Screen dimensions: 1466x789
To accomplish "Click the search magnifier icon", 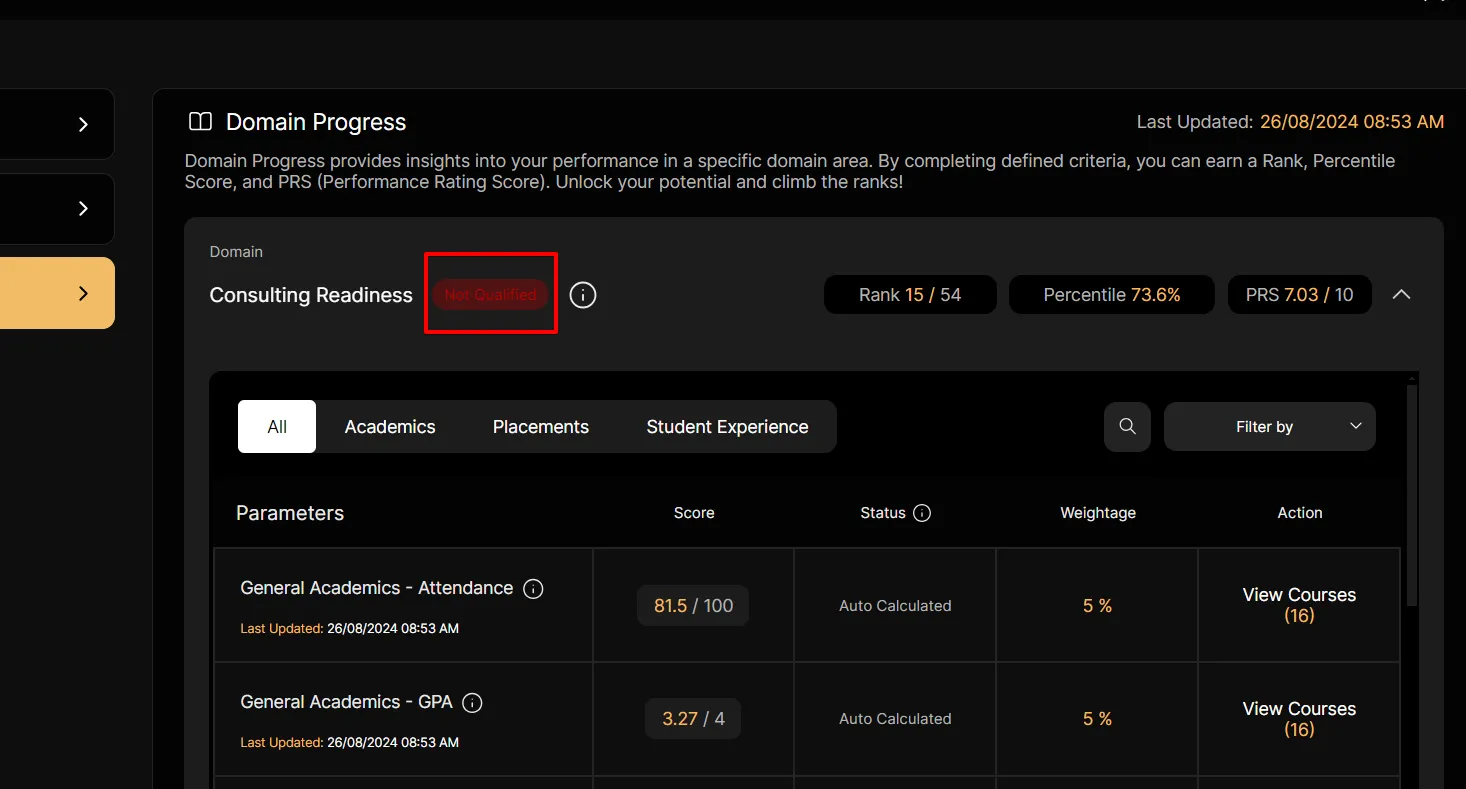I will tap(1127, 427).
